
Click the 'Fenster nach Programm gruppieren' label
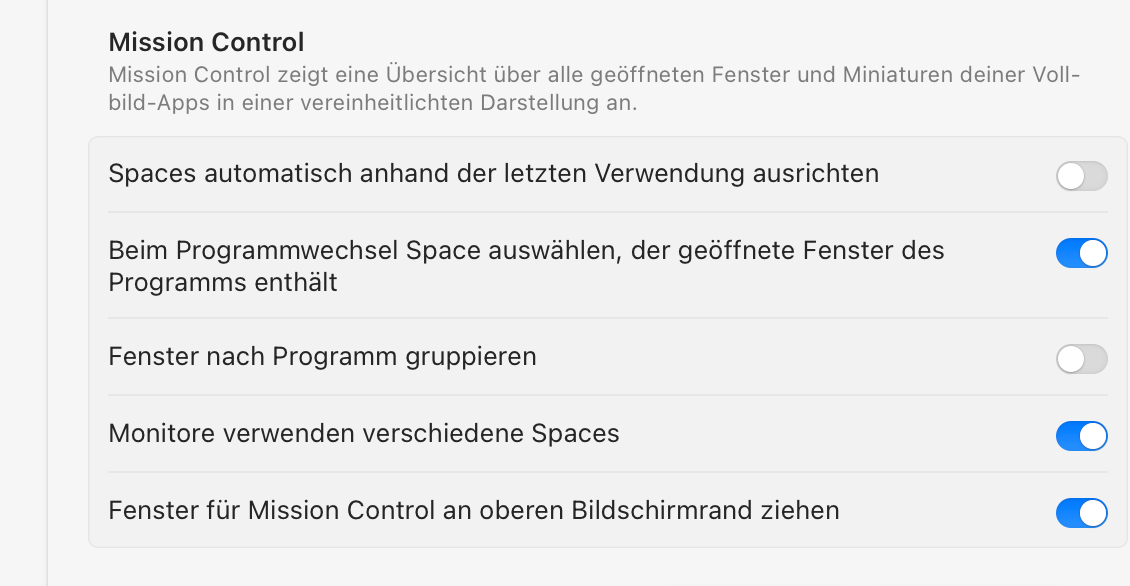click(322, 357)
